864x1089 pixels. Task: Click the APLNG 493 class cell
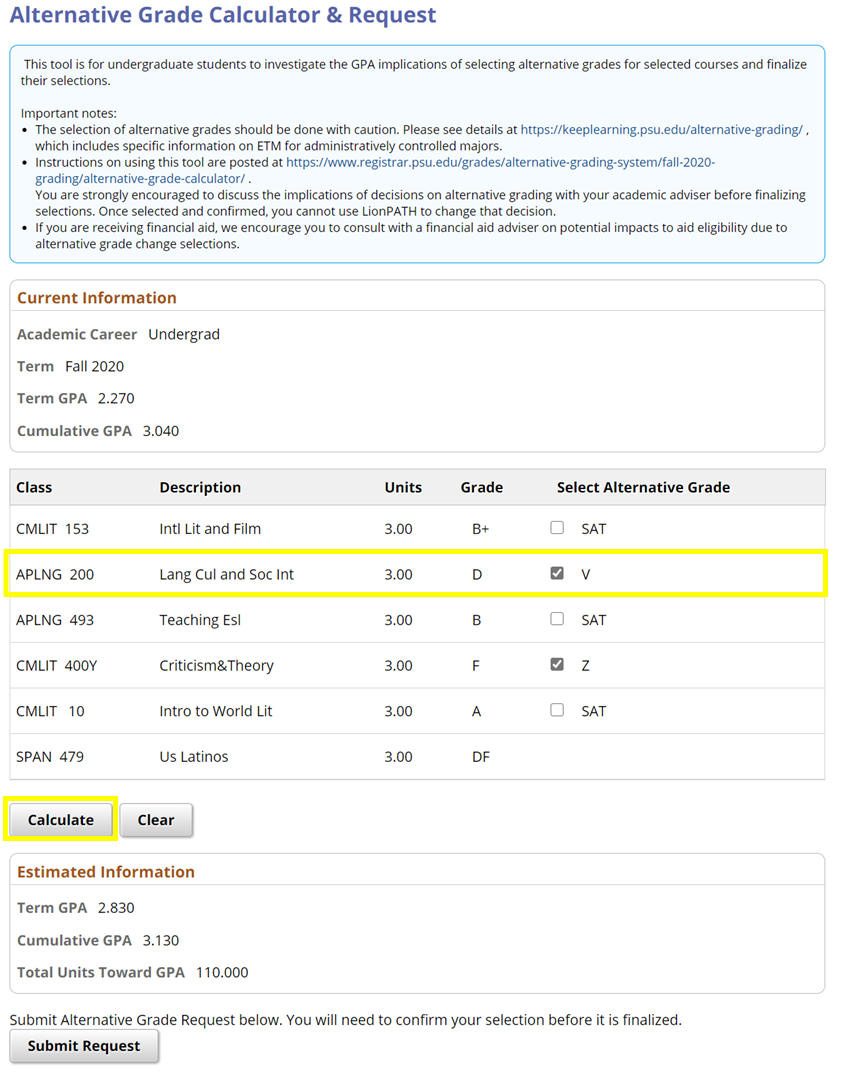55,620
